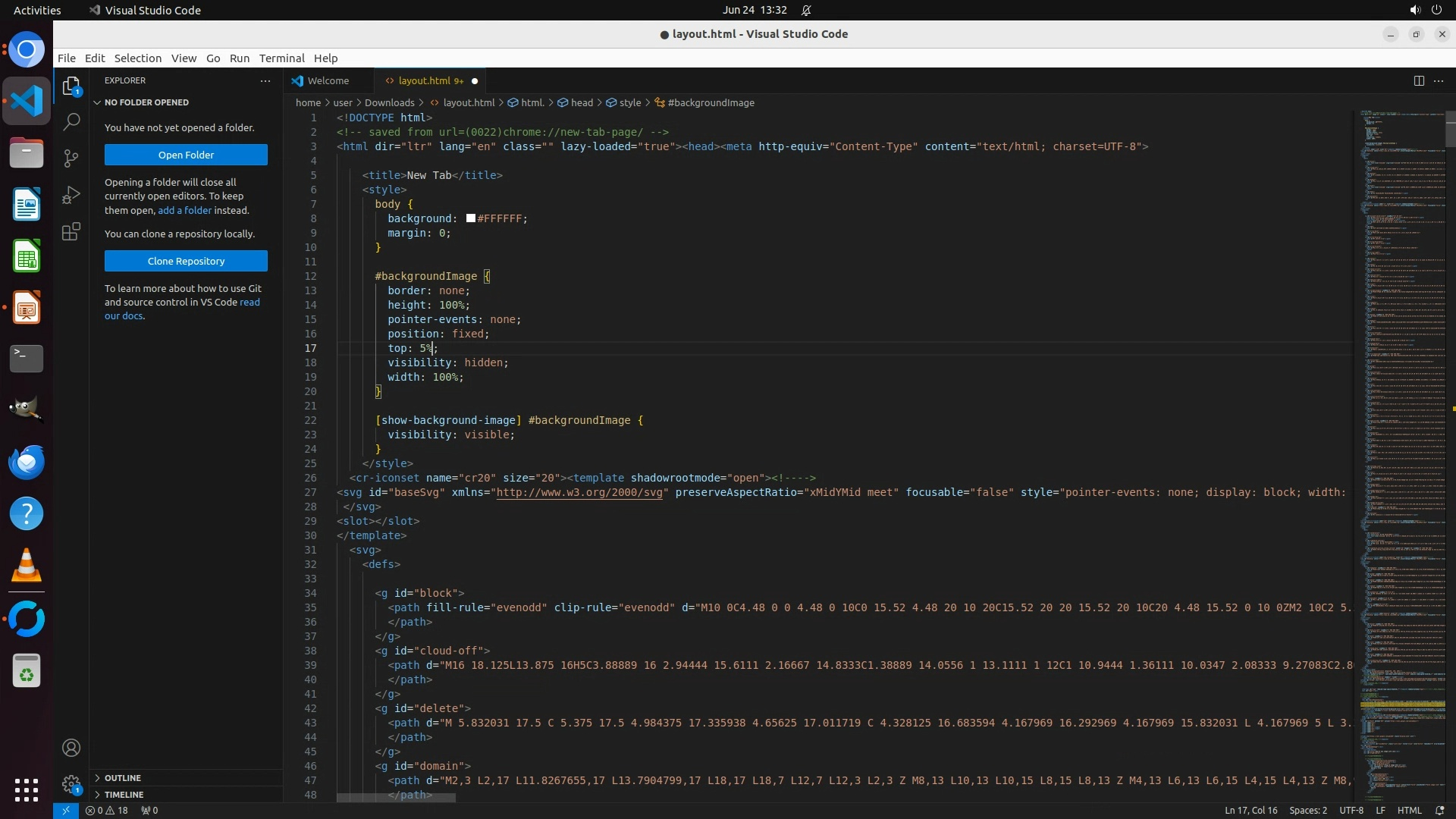
Task: Open the Terminal menu
Action: [x=281, y=58]
